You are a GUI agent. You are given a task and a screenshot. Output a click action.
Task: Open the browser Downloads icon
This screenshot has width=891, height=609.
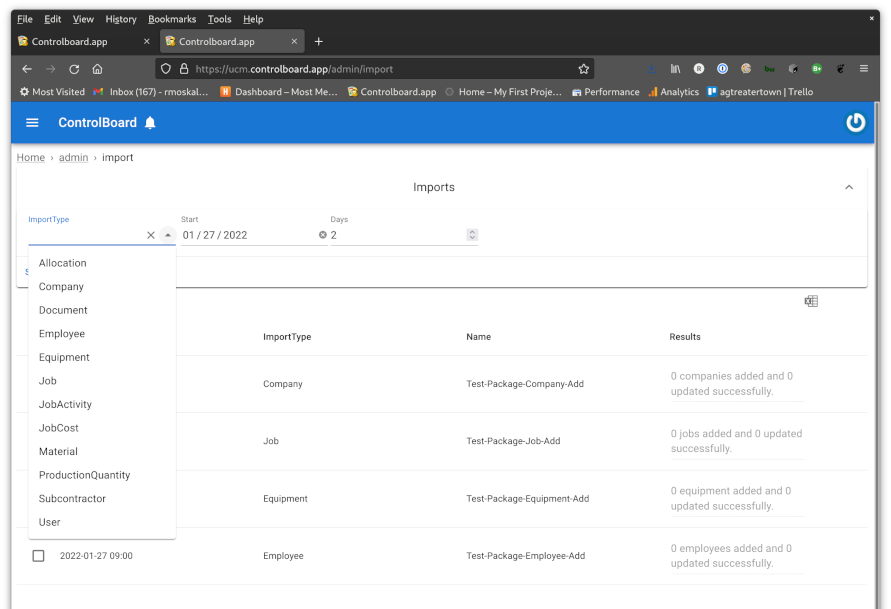coord(651,68)
